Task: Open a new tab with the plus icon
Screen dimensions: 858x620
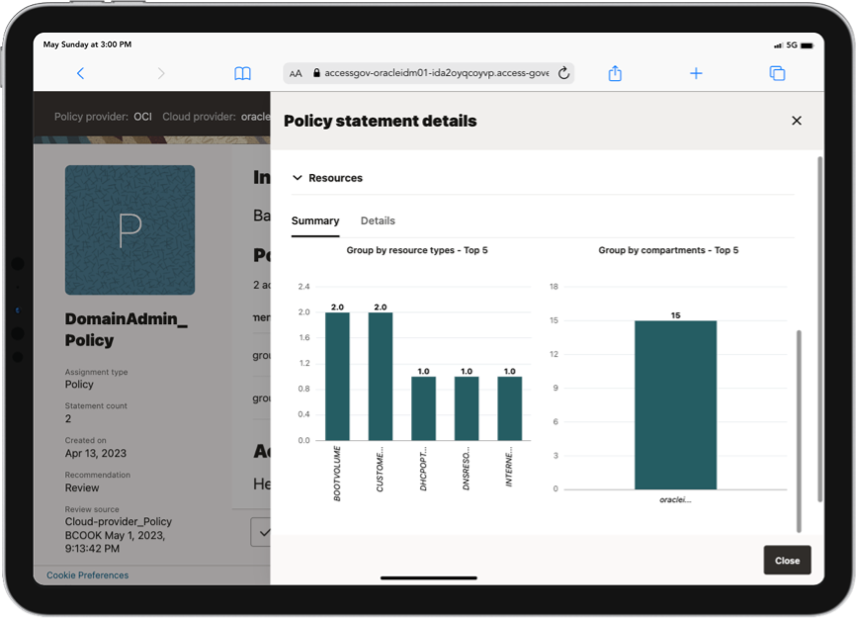Action: [696, 73]
